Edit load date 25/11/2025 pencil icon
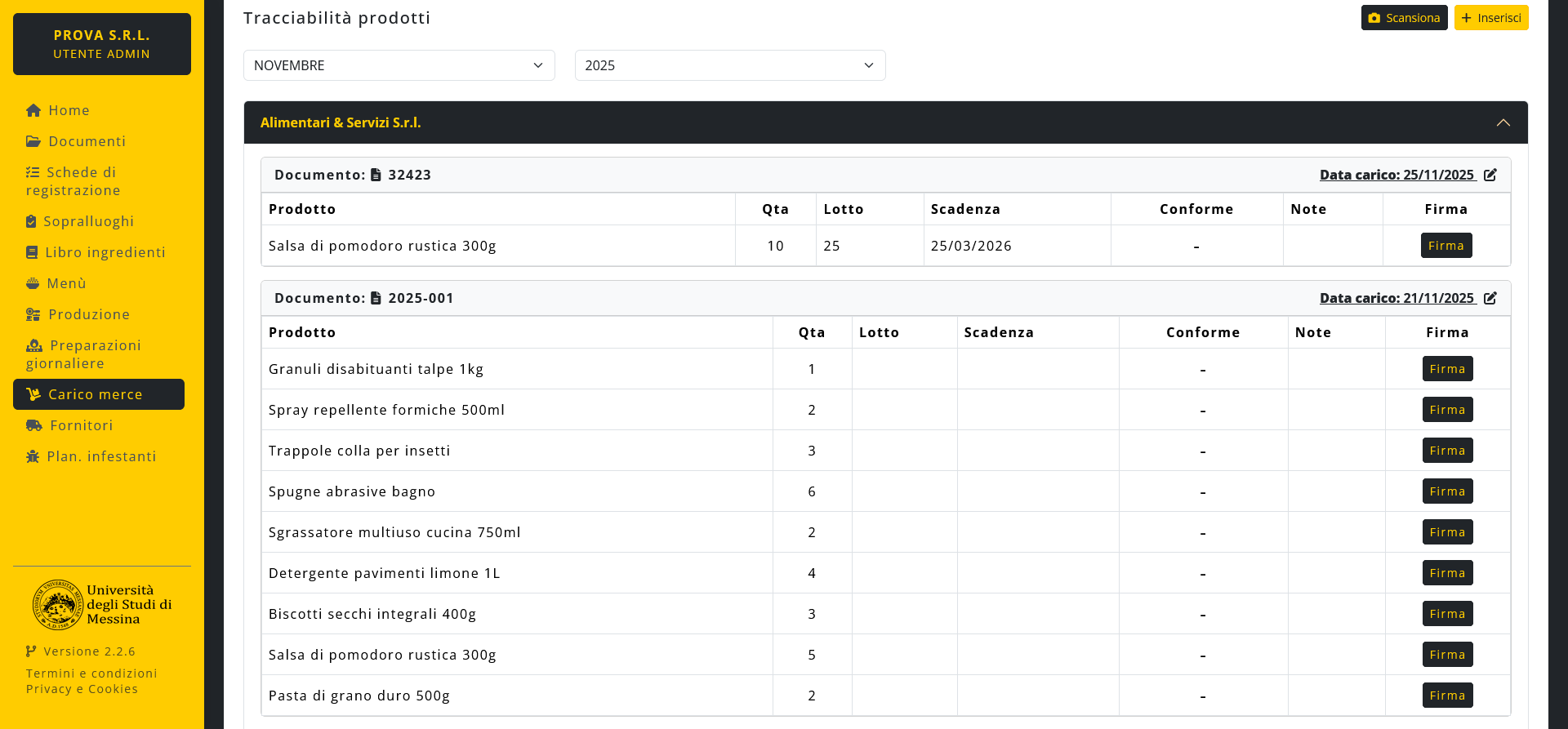Screen dimensions: 1568x729 pyautogui.click(x=1490, y=175)
